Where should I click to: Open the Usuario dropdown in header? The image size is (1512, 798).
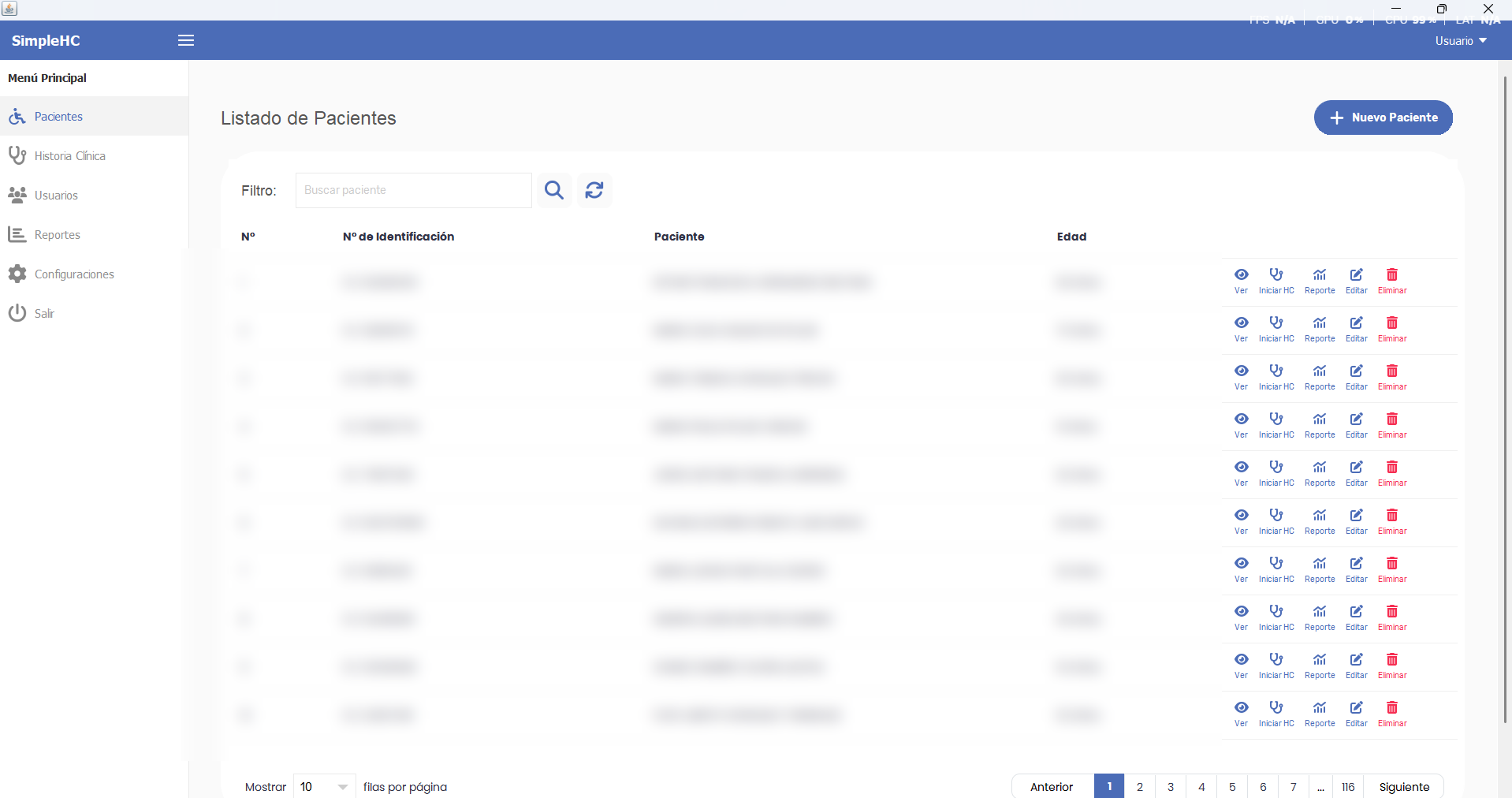click(x=1461, y=41)
